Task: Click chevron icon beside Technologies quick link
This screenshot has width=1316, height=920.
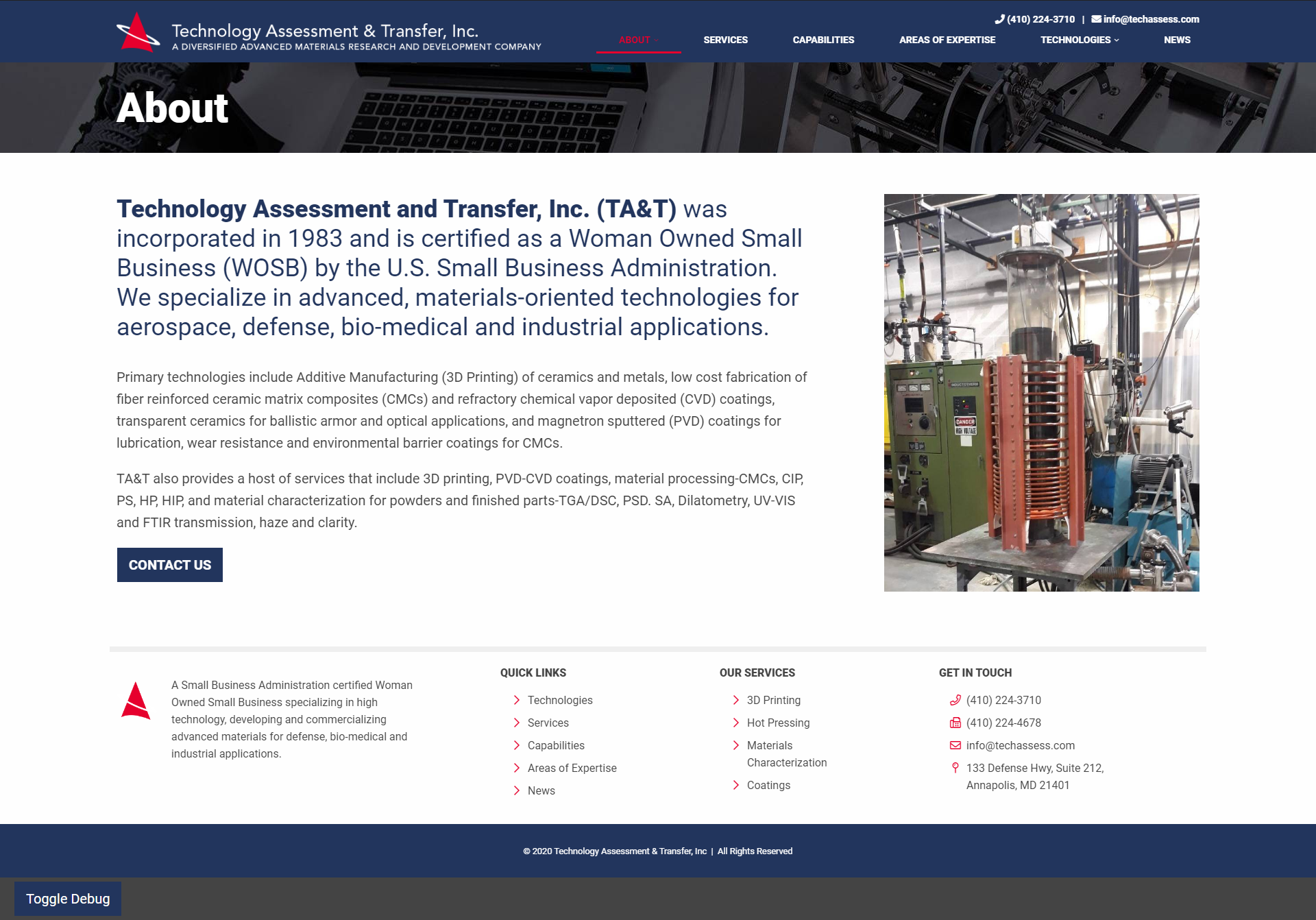Action: [x=517, y=700]
